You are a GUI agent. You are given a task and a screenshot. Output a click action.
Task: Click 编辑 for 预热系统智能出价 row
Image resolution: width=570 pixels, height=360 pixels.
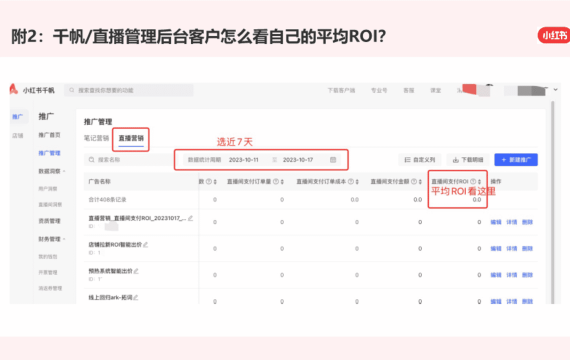[496, 275]
